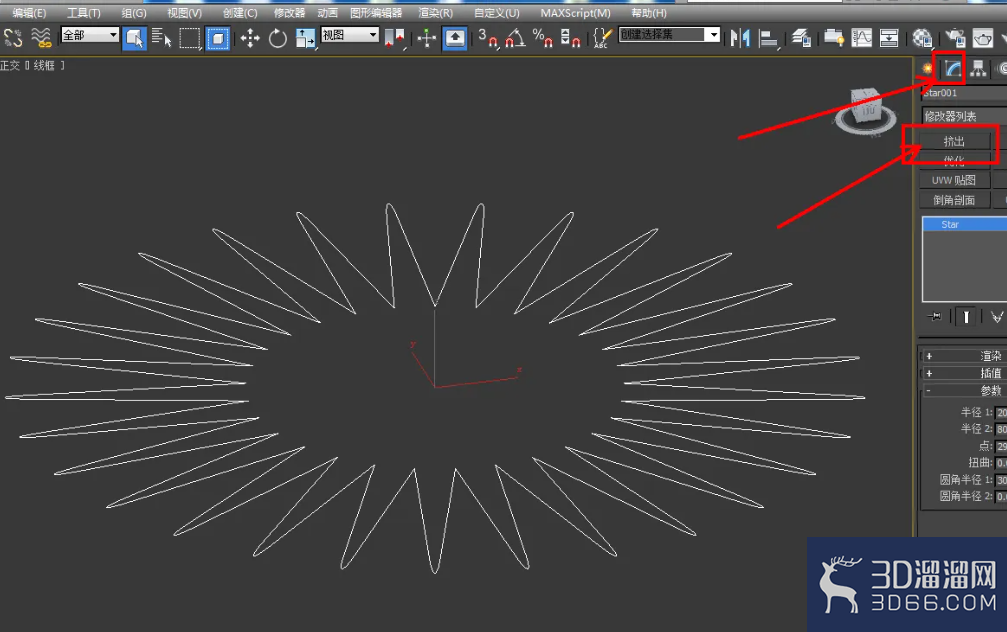Toggle Percent Snap button

coord(543,39)
